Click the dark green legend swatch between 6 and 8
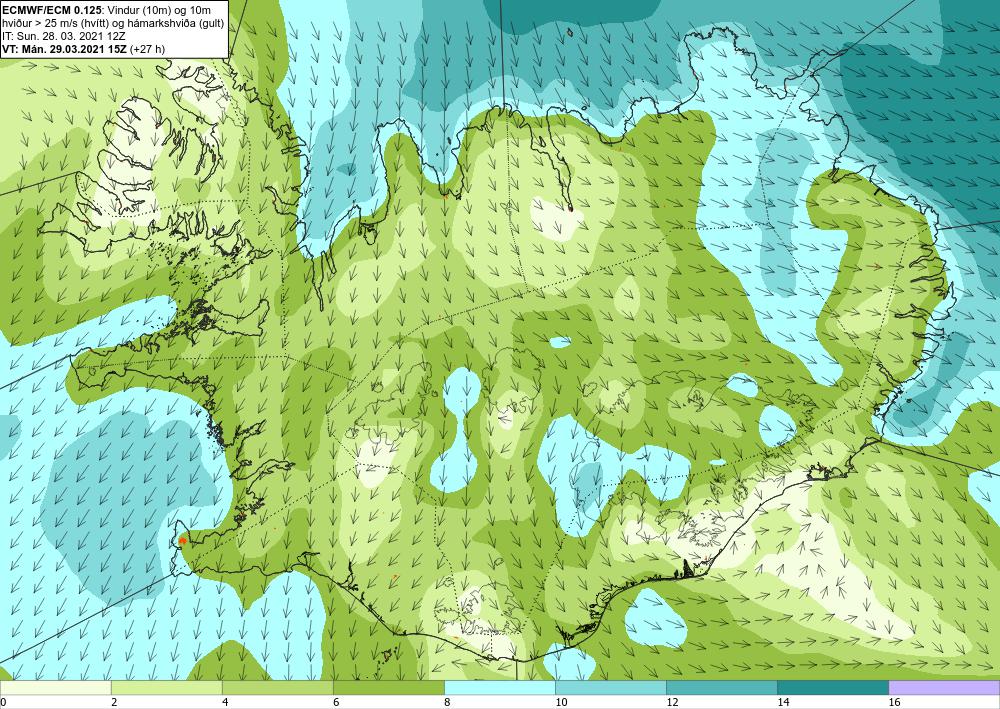 click(x=389, y=687)
